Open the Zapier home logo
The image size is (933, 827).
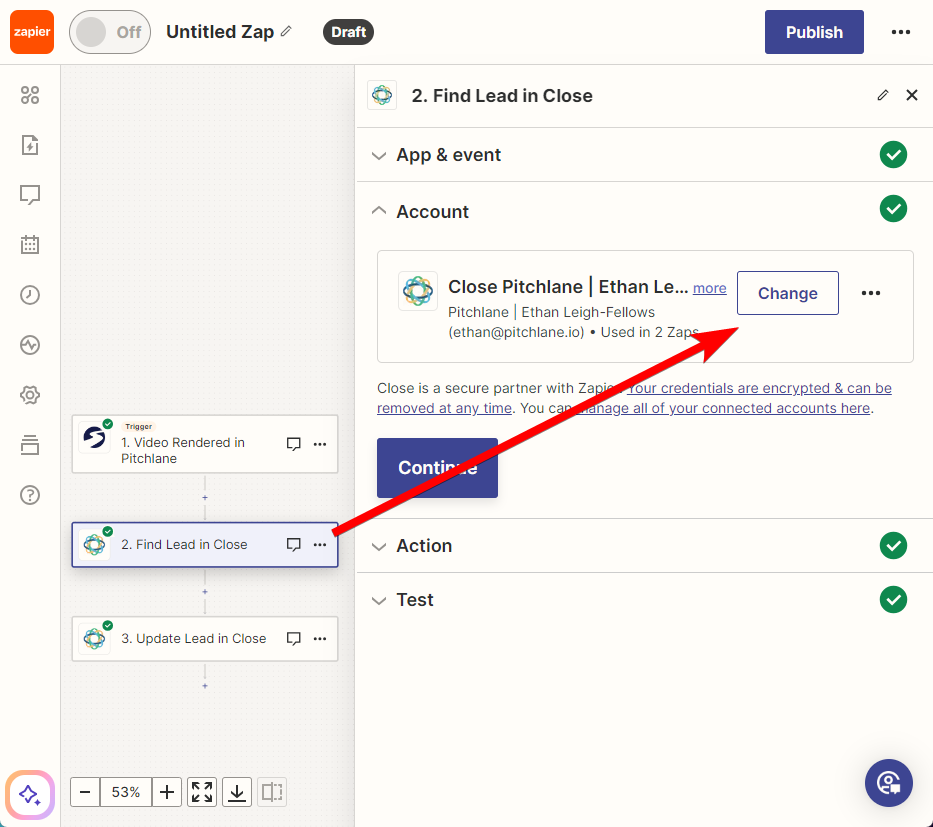32,32
